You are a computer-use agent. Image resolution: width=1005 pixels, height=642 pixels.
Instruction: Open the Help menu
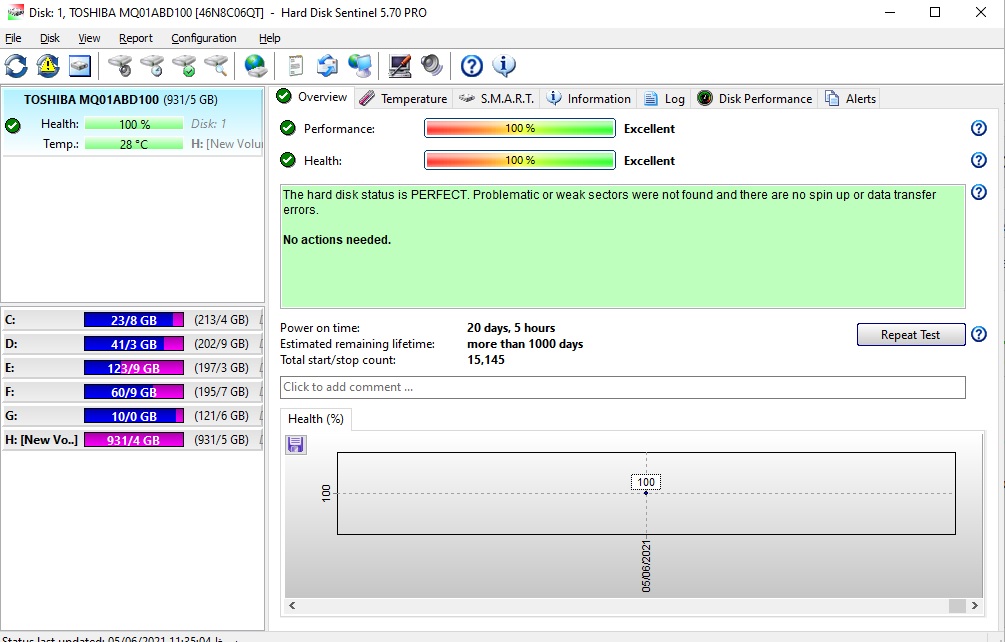tap(270, 38)
